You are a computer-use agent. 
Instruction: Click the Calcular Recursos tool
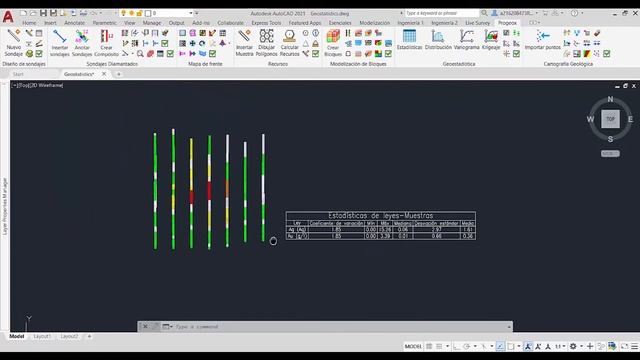289,42
